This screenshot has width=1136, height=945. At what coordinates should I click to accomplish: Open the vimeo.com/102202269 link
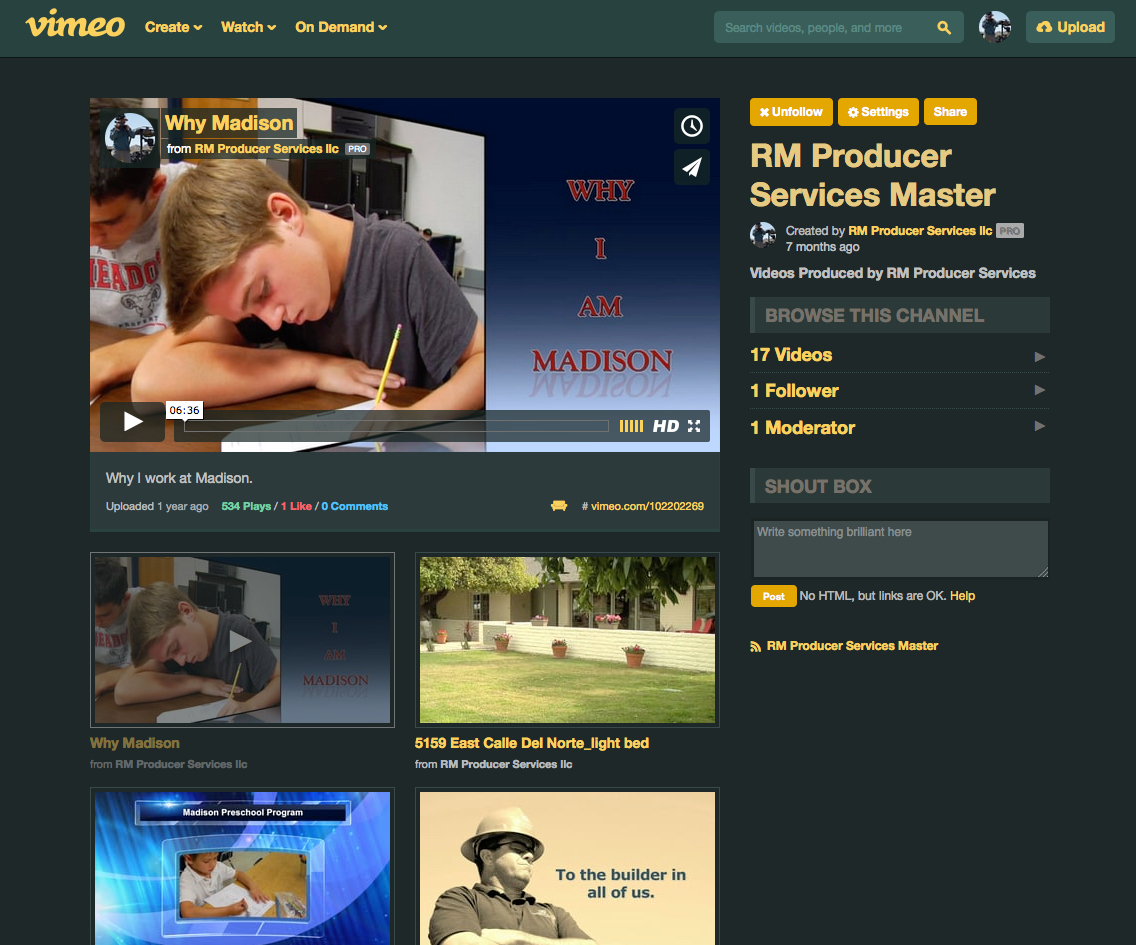pos(647,506)
